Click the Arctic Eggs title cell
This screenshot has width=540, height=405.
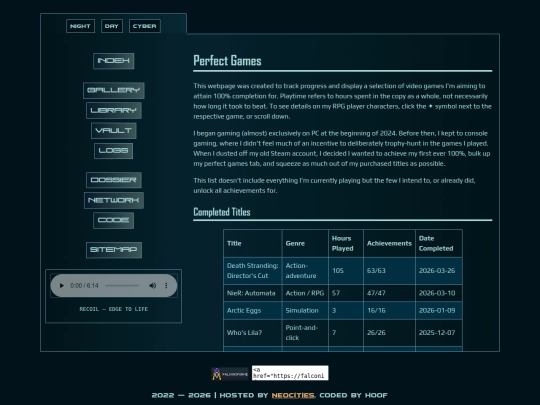click(x=252, y=310)
